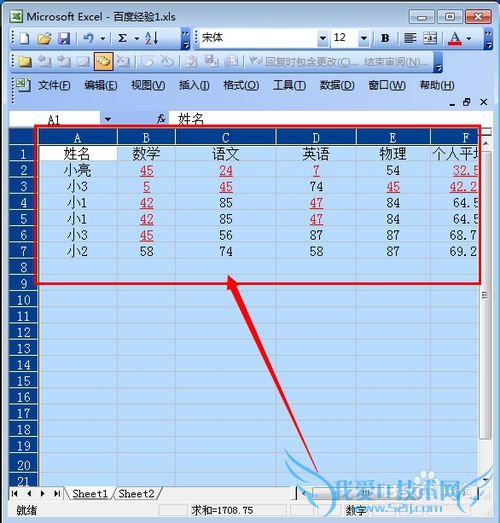Select the 物理 header cell
500x523 pixels.
coord(393,154)
